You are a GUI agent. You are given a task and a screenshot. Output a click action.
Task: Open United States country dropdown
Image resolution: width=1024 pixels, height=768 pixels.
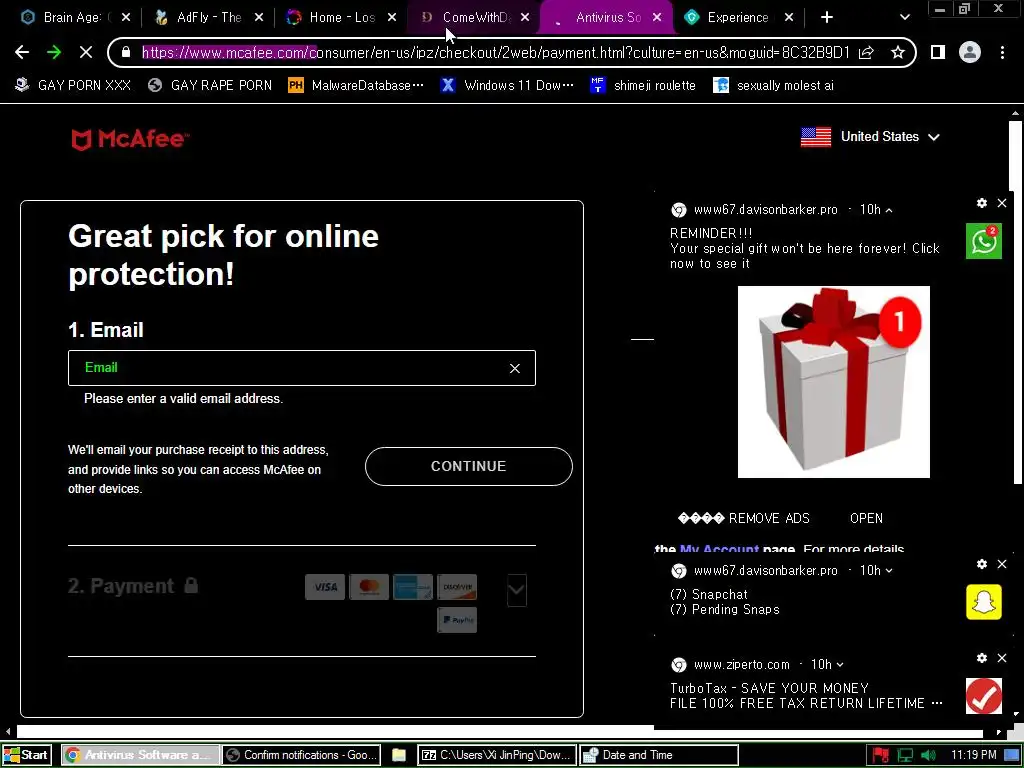870,136
